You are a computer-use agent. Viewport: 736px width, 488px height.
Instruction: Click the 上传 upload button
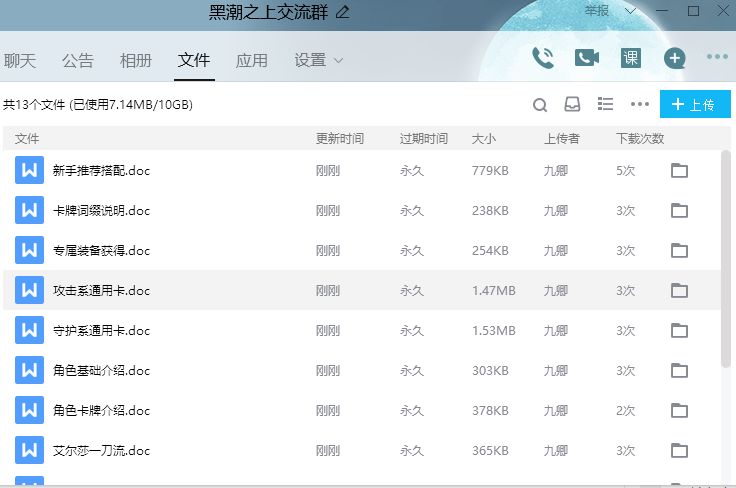click(x=695, y=104)
